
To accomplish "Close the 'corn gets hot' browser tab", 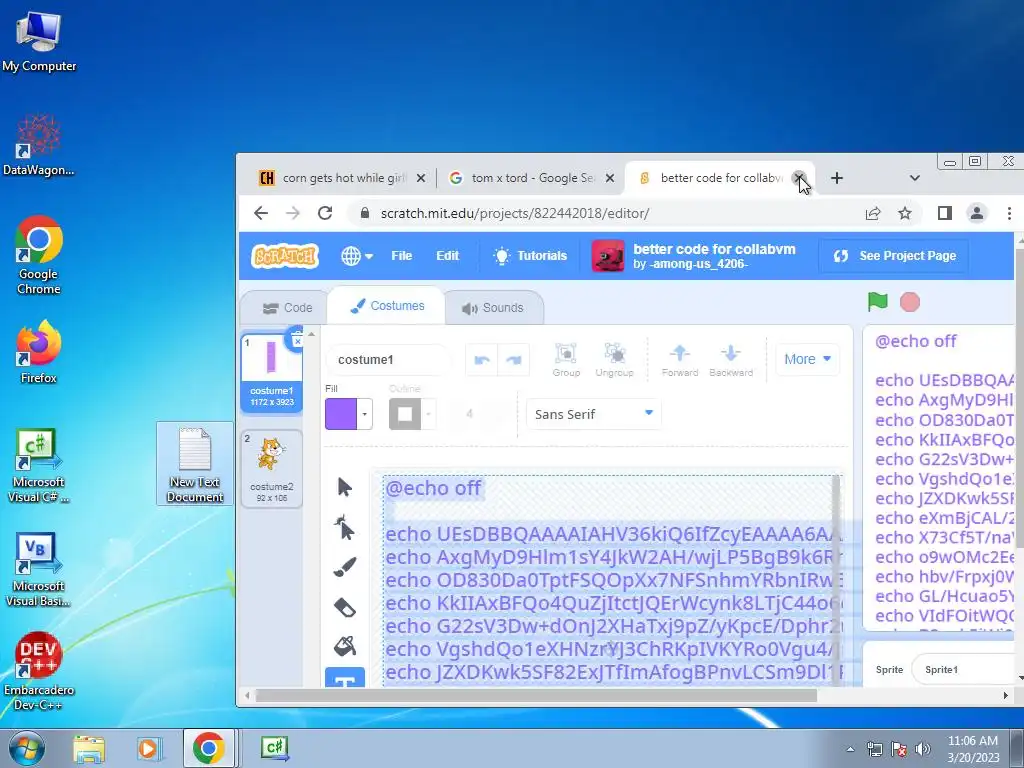I will tap(421, 178).
